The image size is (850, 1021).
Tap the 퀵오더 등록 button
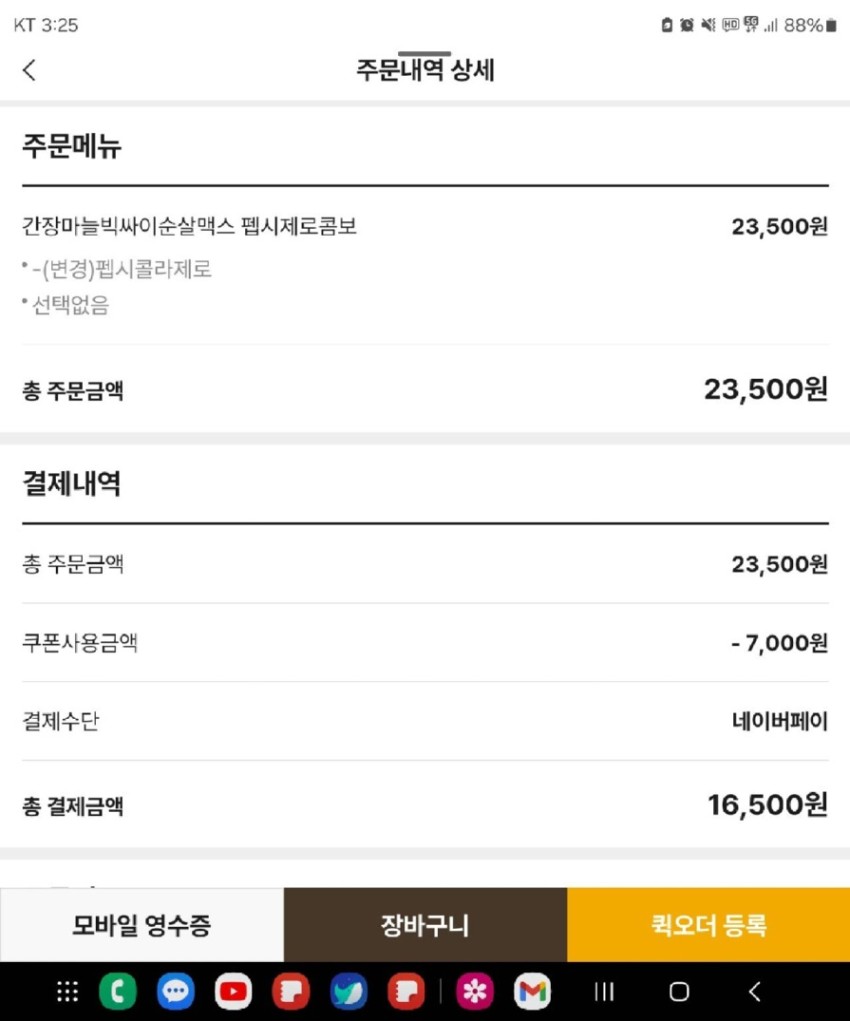coord(709,925)
